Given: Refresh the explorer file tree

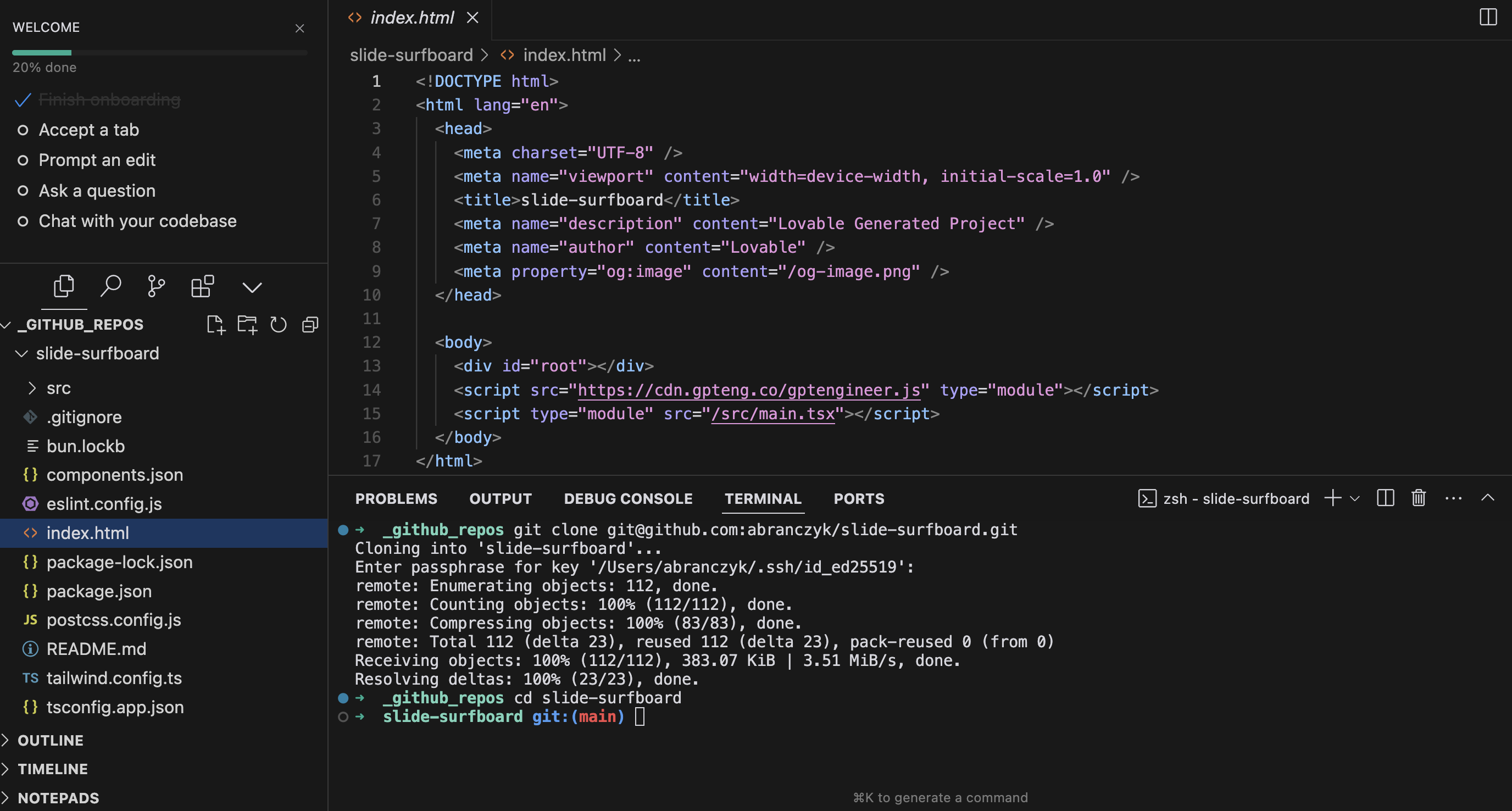Looking at the screenshot, I should (278, 325).
